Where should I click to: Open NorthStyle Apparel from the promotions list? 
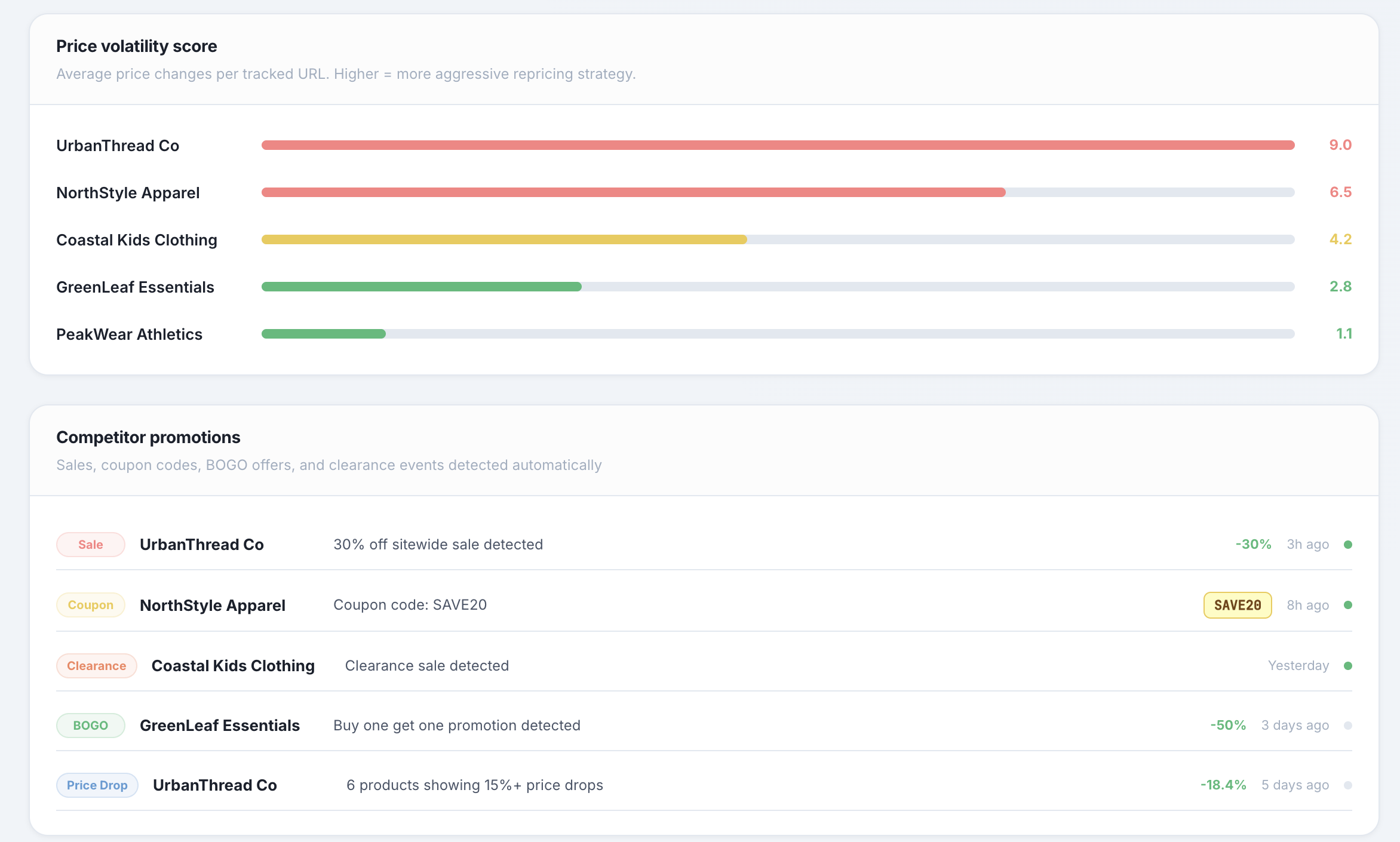212,604
